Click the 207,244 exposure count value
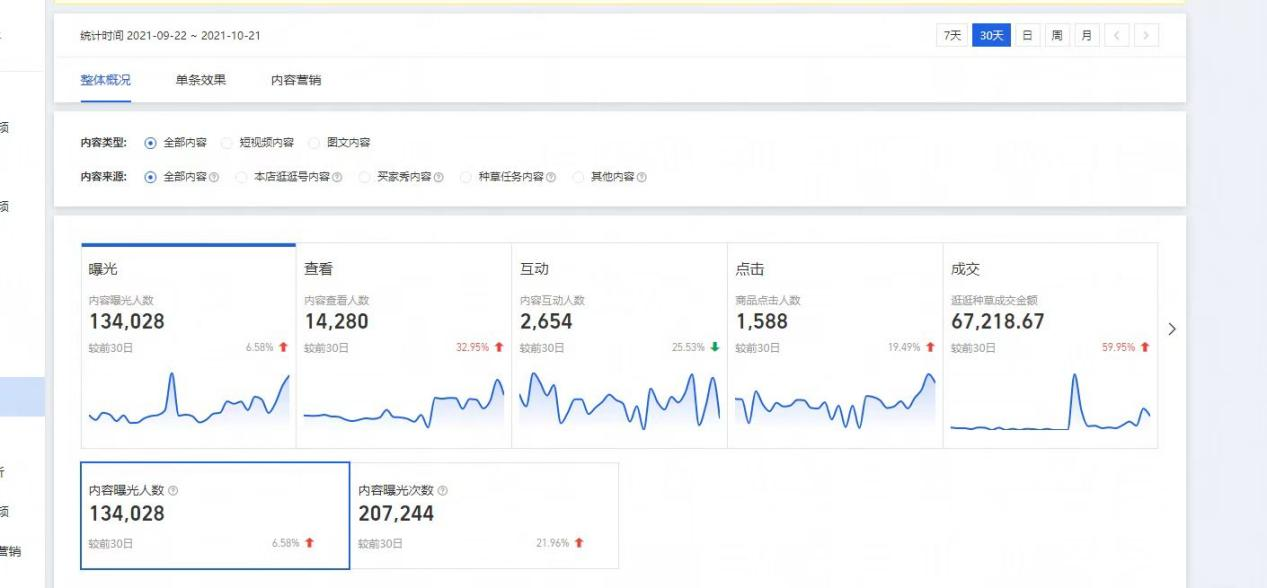This screenshot has width=1267, height=588. coord(396,514)
